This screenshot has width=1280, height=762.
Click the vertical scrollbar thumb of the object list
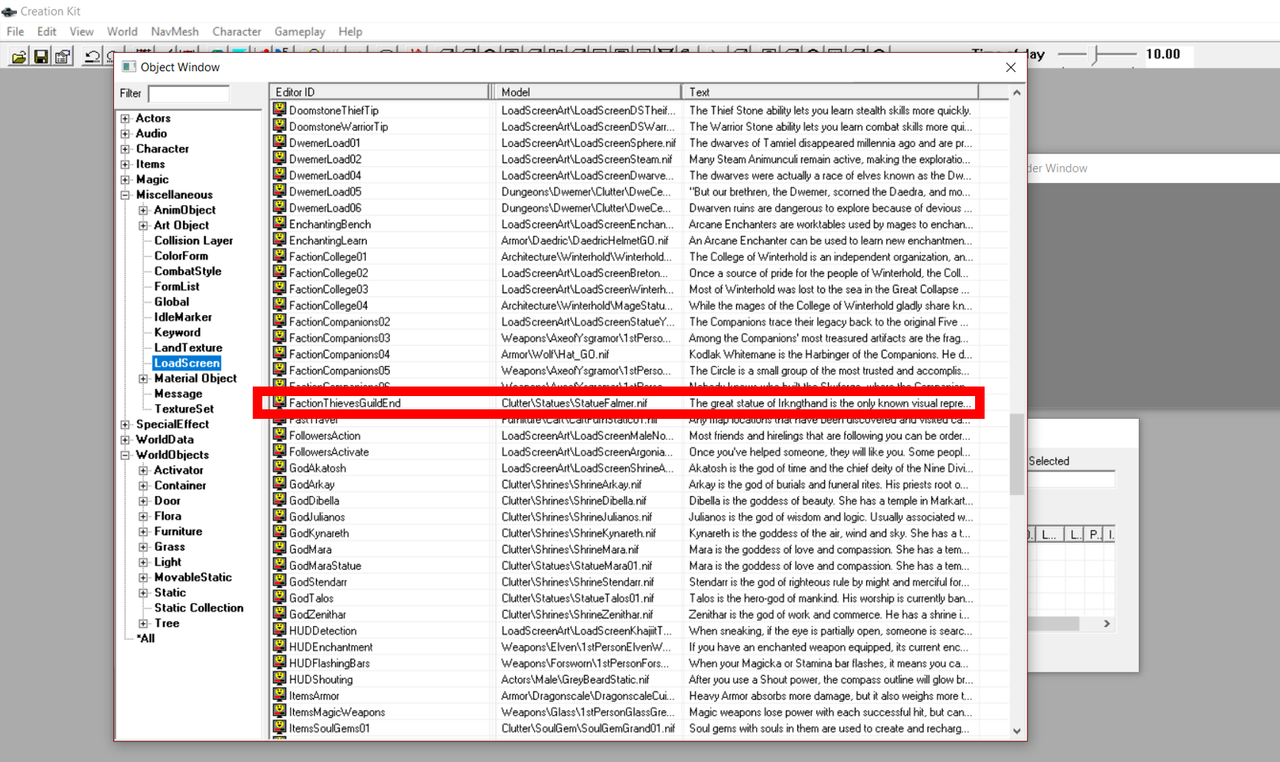click(1017, 455)
